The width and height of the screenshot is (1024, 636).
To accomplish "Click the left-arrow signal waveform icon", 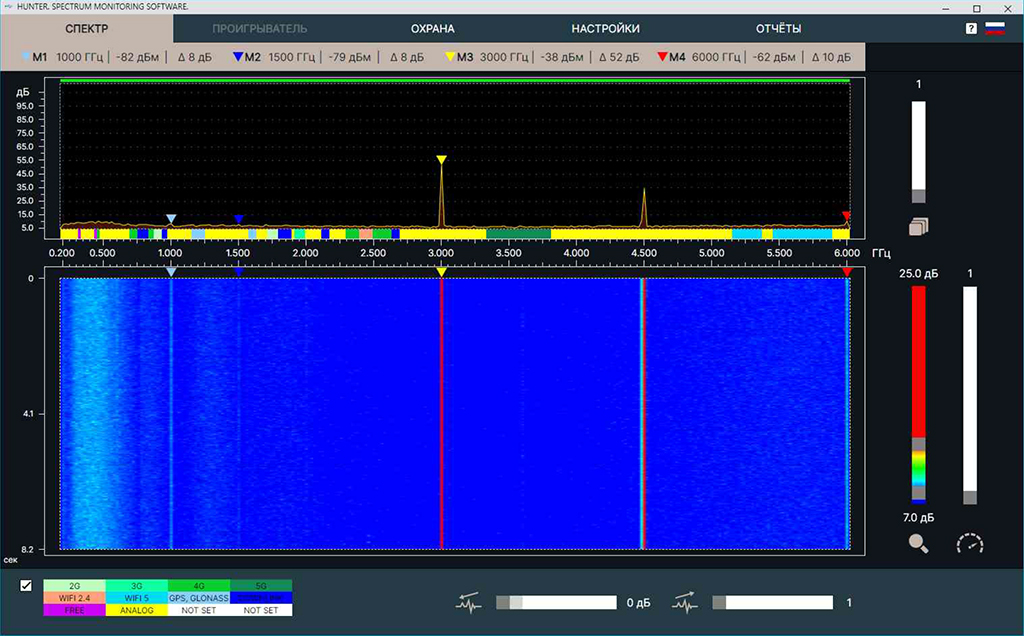I will 469,603.
